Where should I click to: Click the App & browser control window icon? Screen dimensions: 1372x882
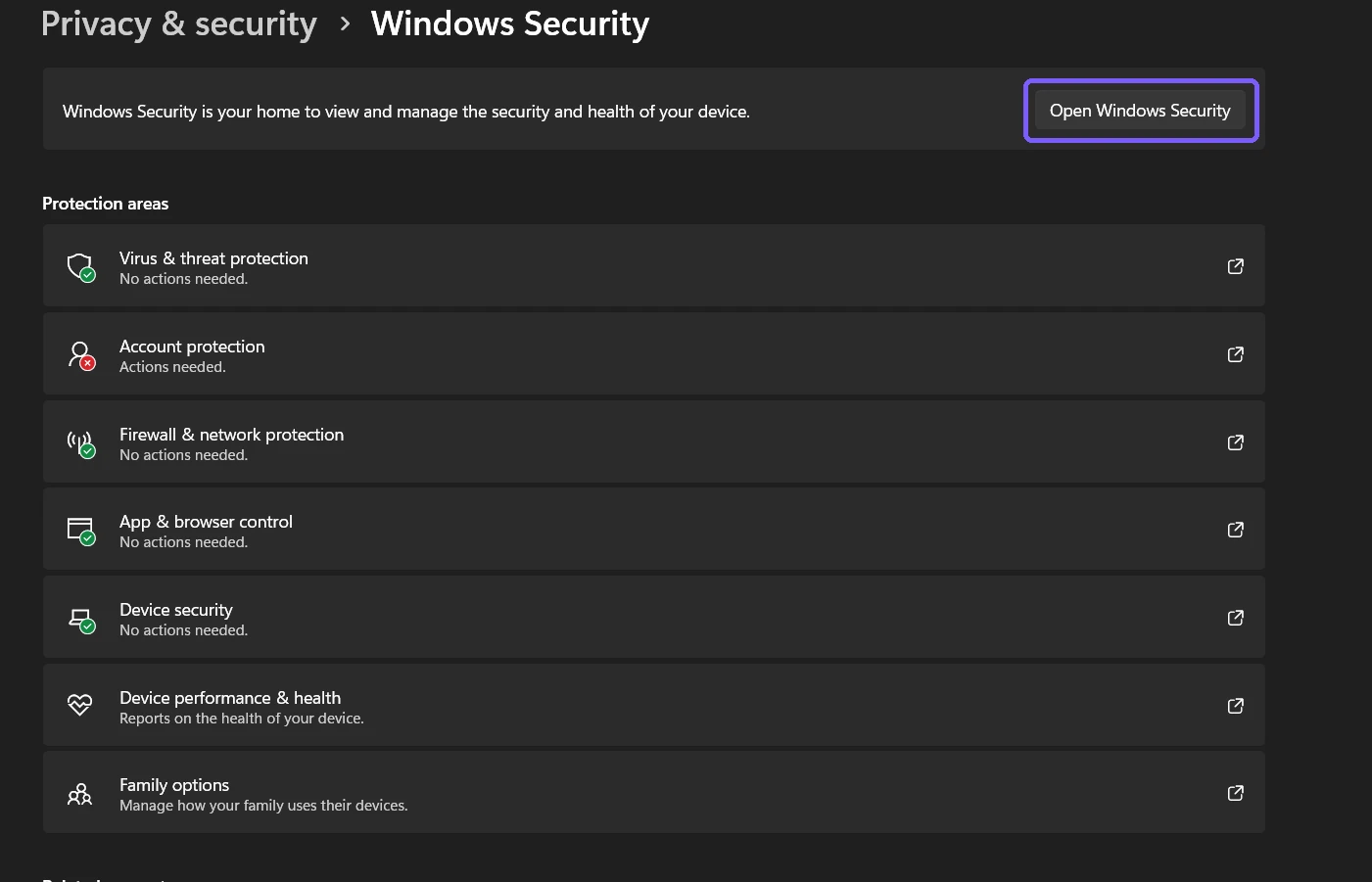tap(80, 530)
